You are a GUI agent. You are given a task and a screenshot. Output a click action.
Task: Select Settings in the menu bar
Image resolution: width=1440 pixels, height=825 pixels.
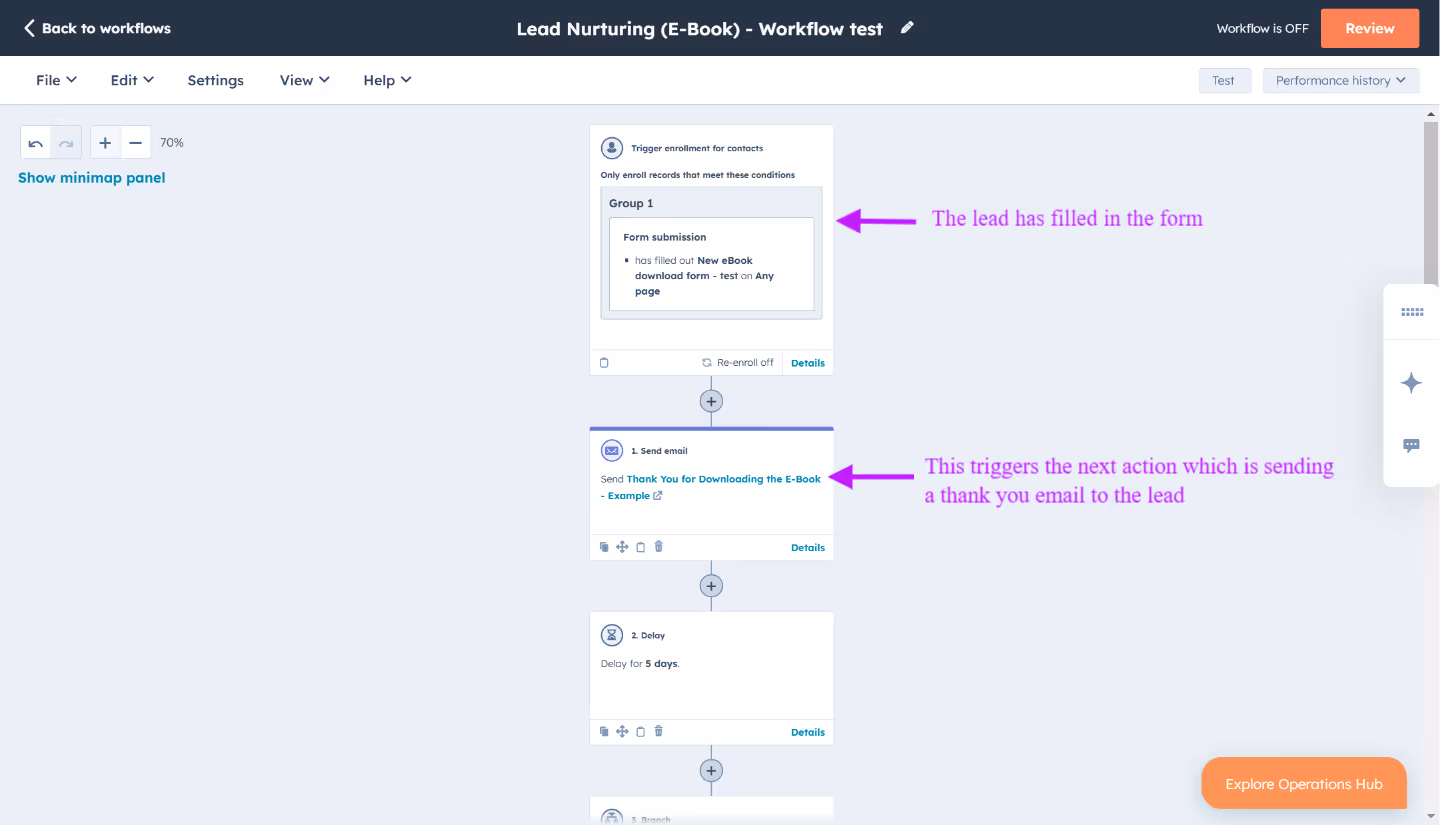(x=215, y=80)
